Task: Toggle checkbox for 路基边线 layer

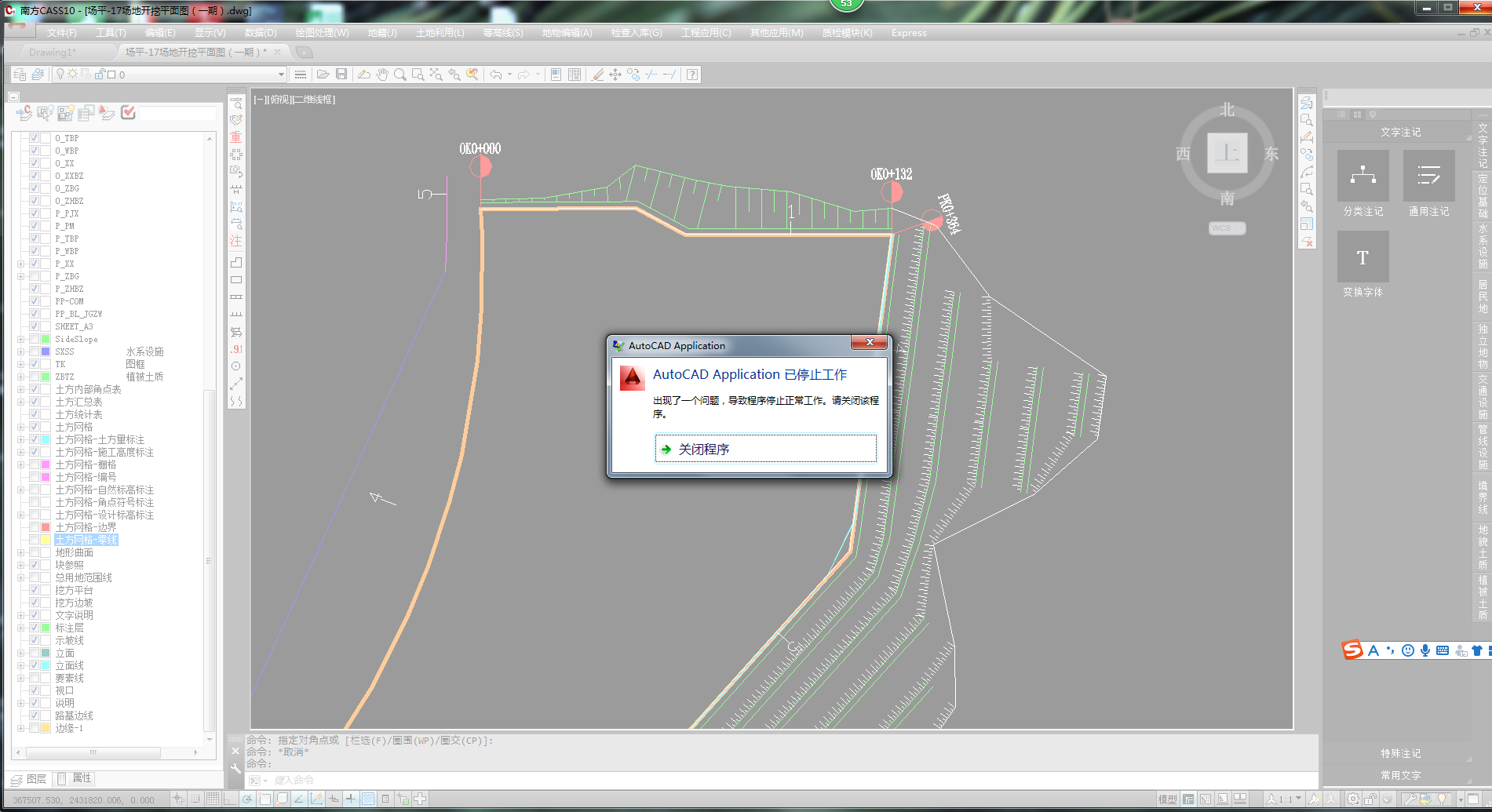Action: 34,716
